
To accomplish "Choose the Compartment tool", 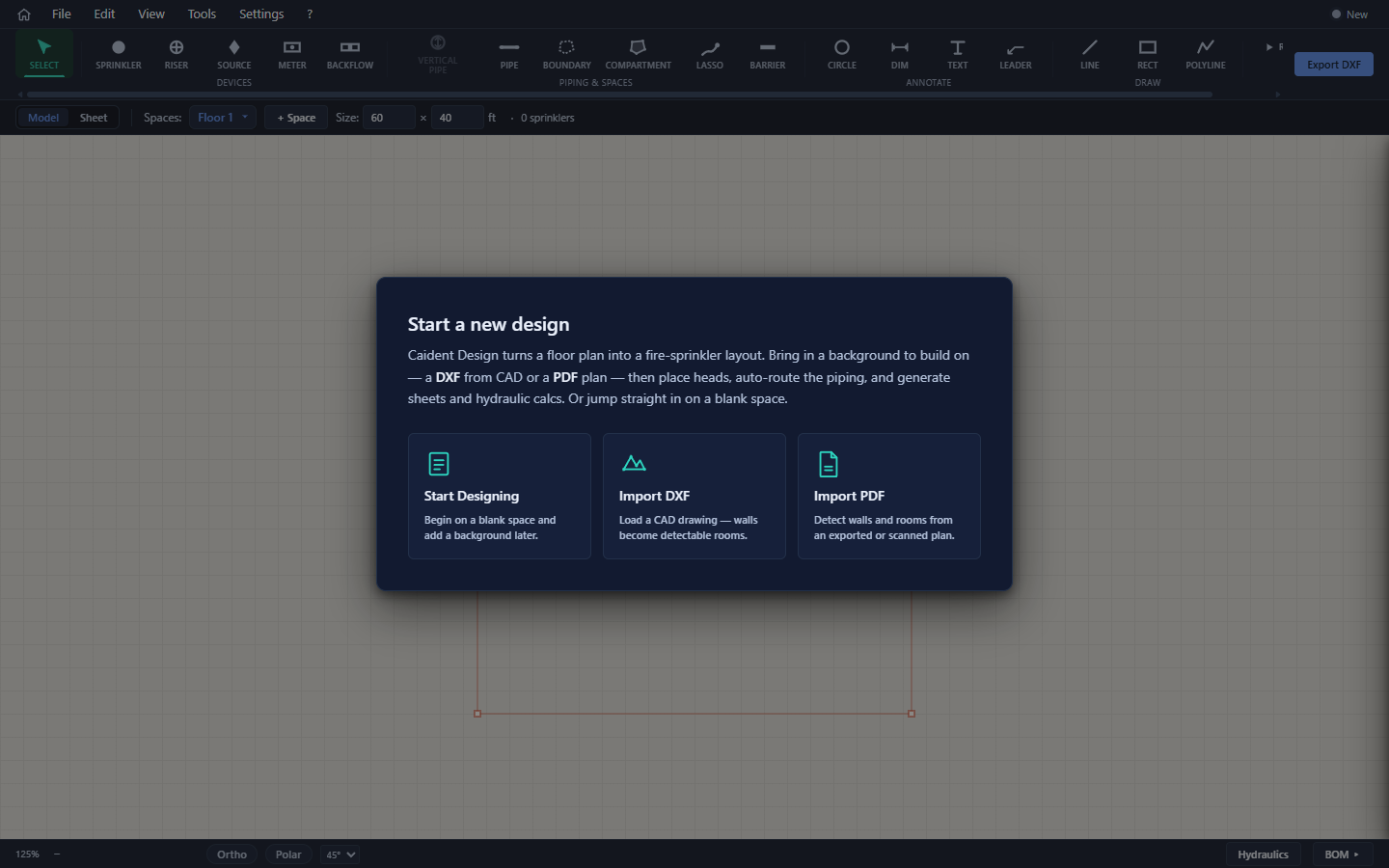I will tap(639, 54).
